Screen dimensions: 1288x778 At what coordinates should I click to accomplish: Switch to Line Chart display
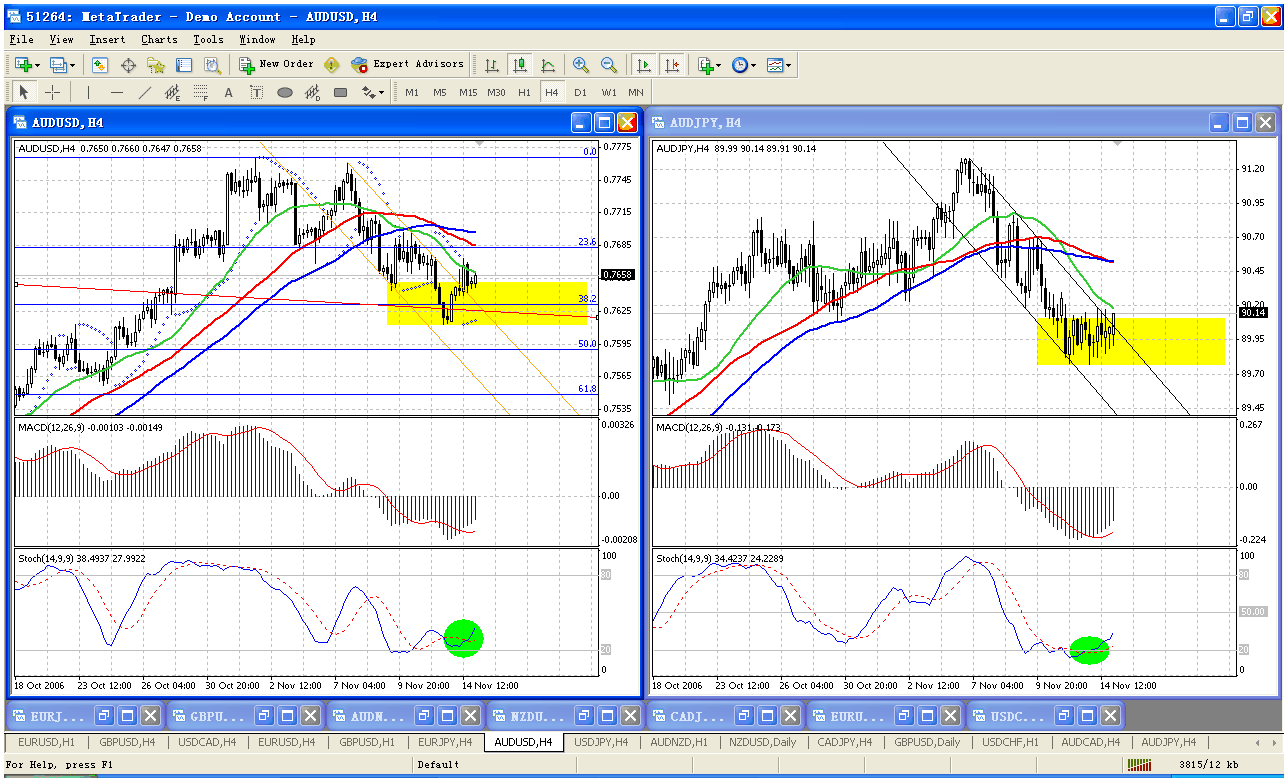pyautogui.click(x=548, y=65)
